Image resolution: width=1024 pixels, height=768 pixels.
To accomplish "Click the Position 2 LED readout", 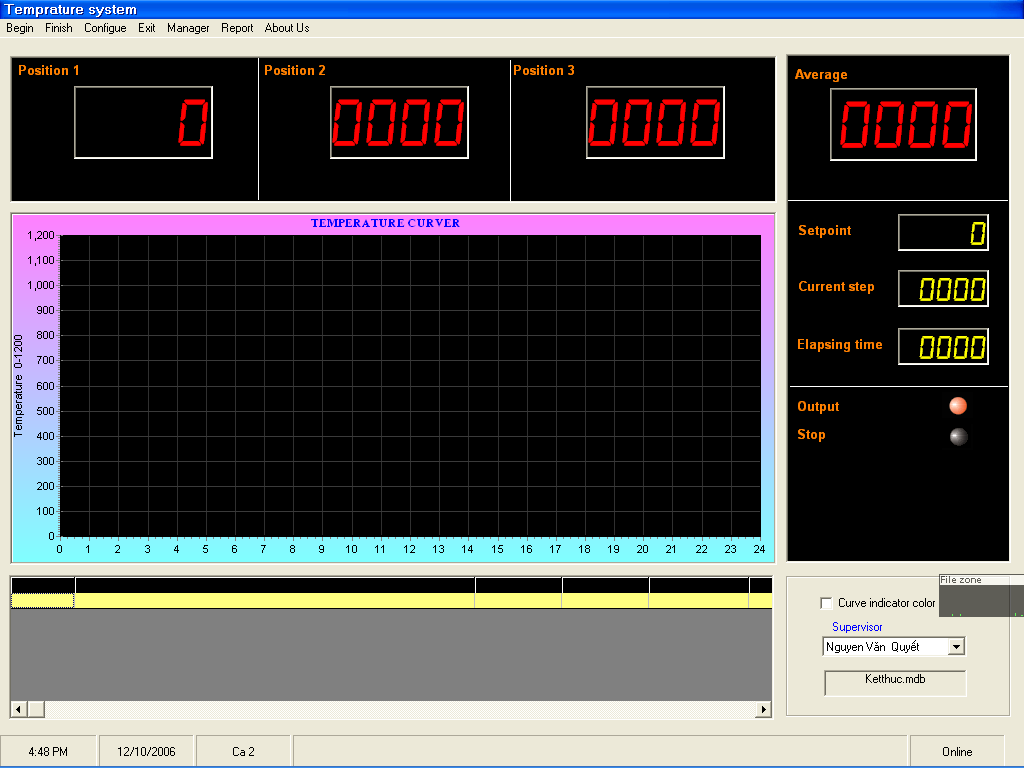I will (399, 122).
